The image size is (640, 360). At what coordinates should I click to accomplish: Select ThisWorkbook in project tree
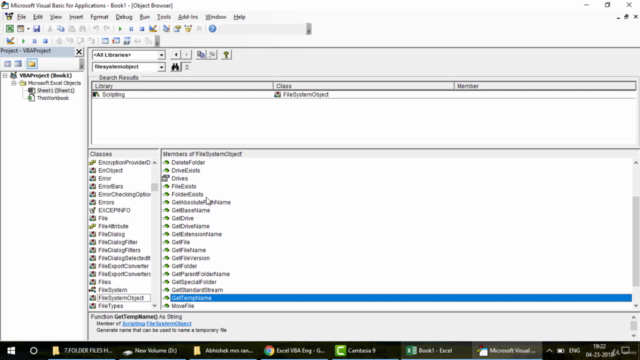[x=53, y=98]
